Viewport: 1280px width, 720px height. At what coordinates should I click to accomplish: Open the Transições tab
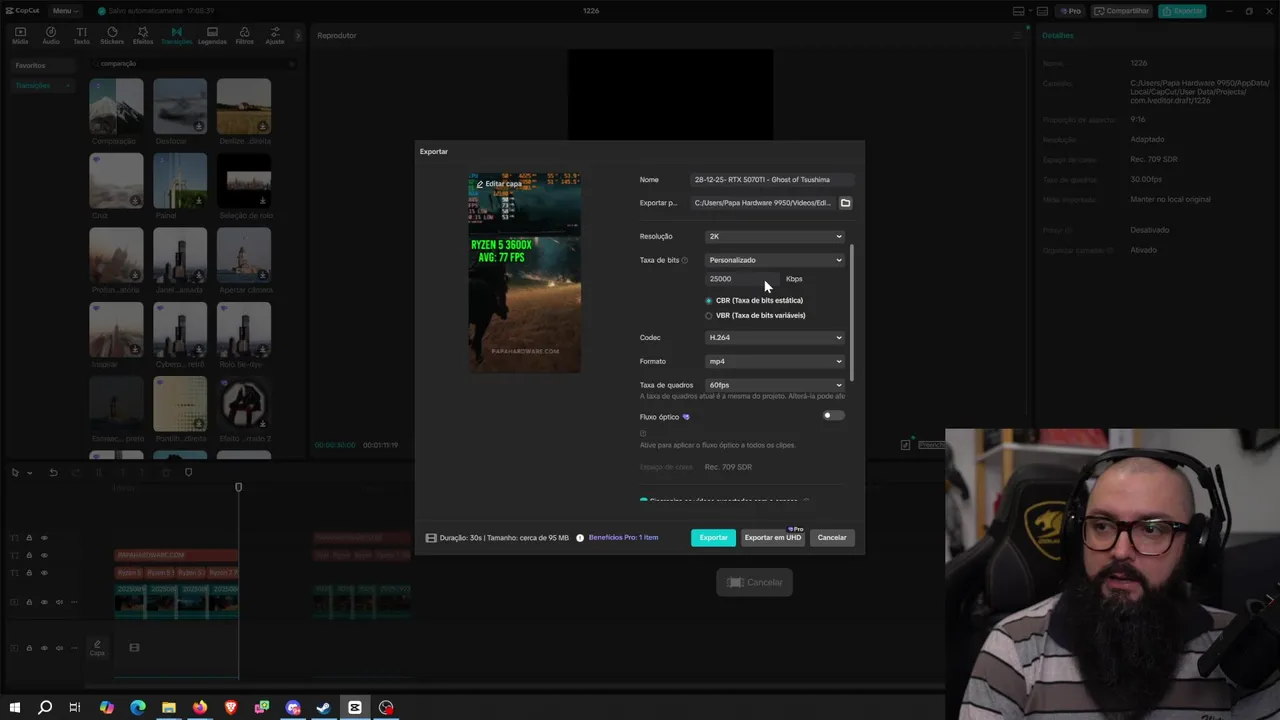click(176, 36)
